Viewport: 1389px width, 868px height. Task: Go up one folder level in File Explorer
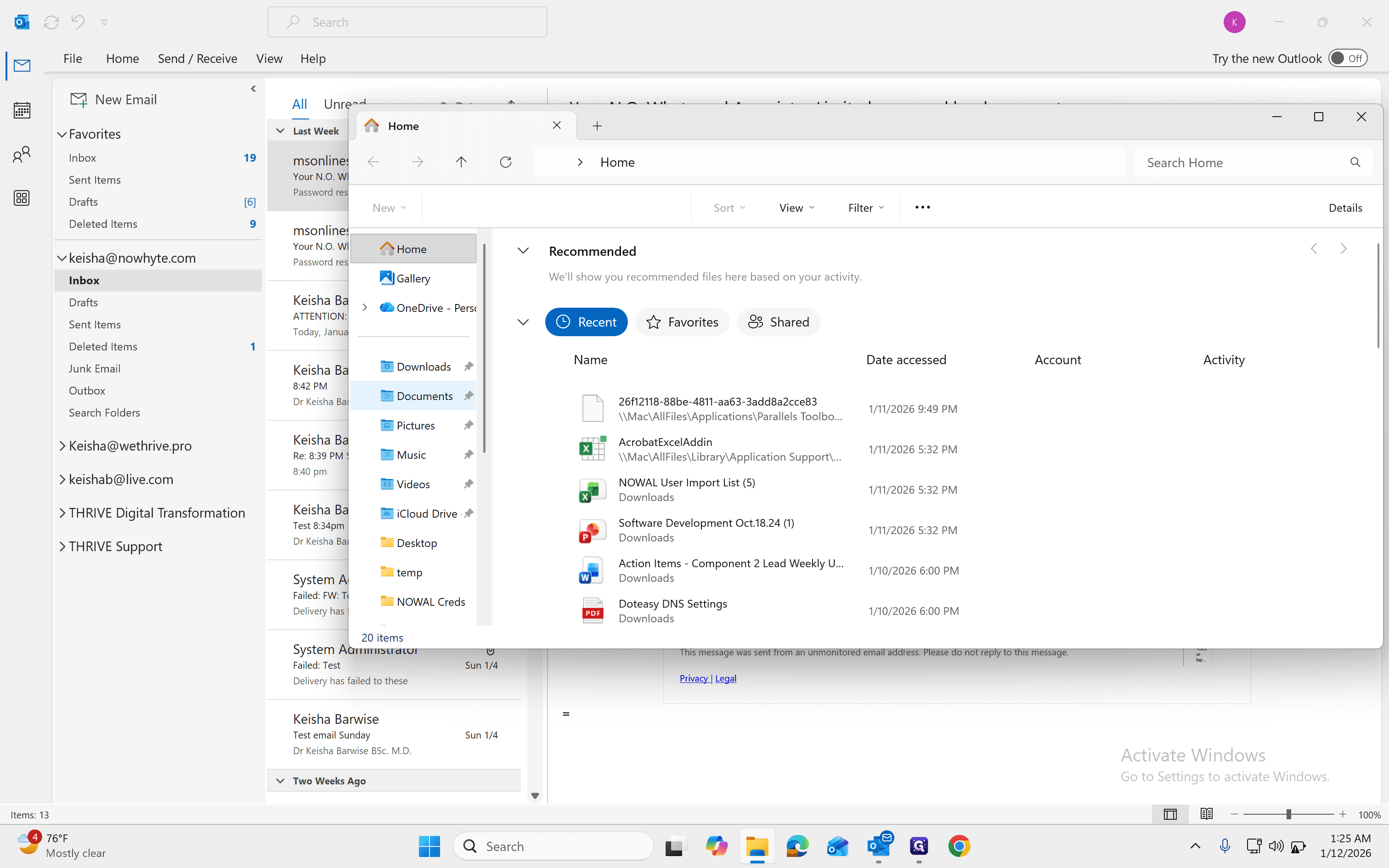coord(461,163)
